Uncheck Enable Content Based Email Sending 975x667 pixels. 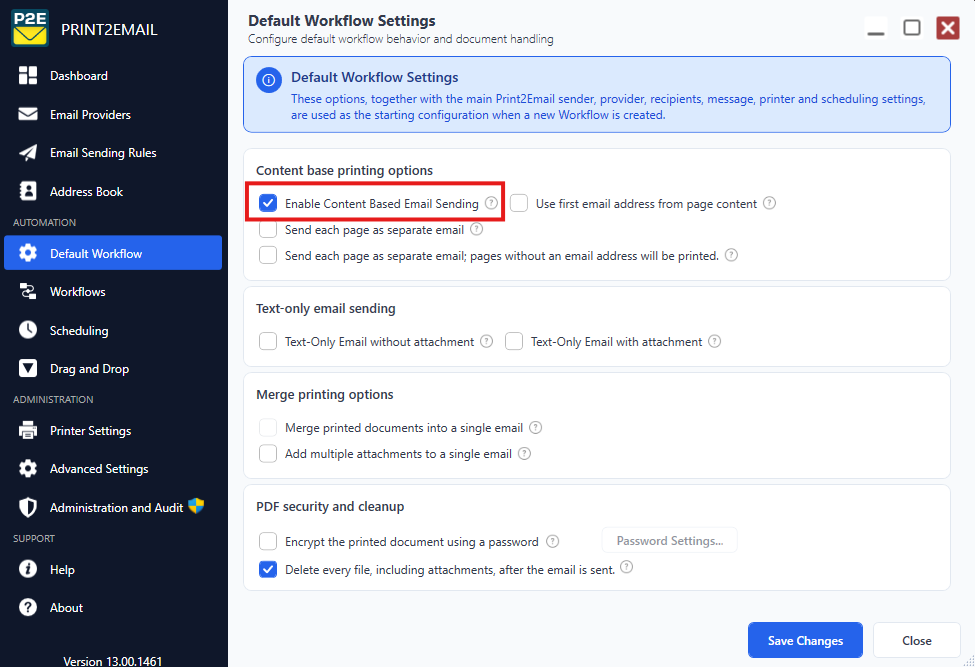(268, 203)
